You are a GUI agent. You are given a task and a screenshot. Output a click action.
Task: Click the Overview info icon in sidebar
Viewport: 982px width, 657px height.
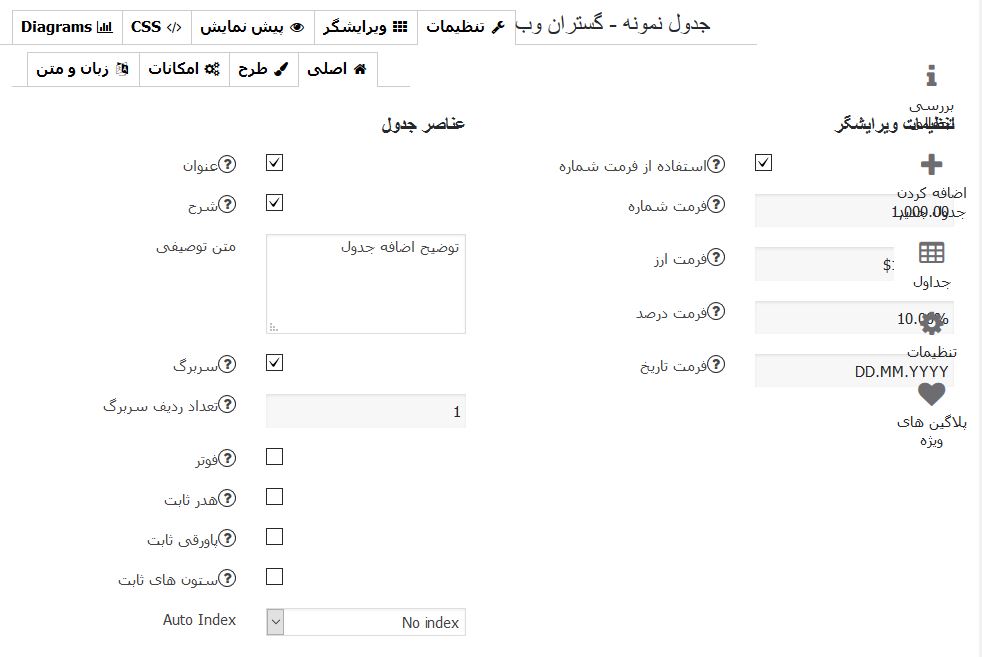(931, 76)
